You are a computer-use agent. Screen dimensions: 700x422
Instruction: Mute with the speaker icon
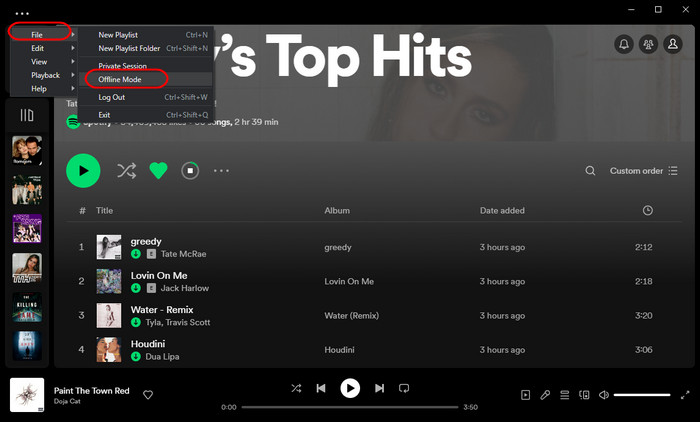pyautogui.click(x=604, y=395)
